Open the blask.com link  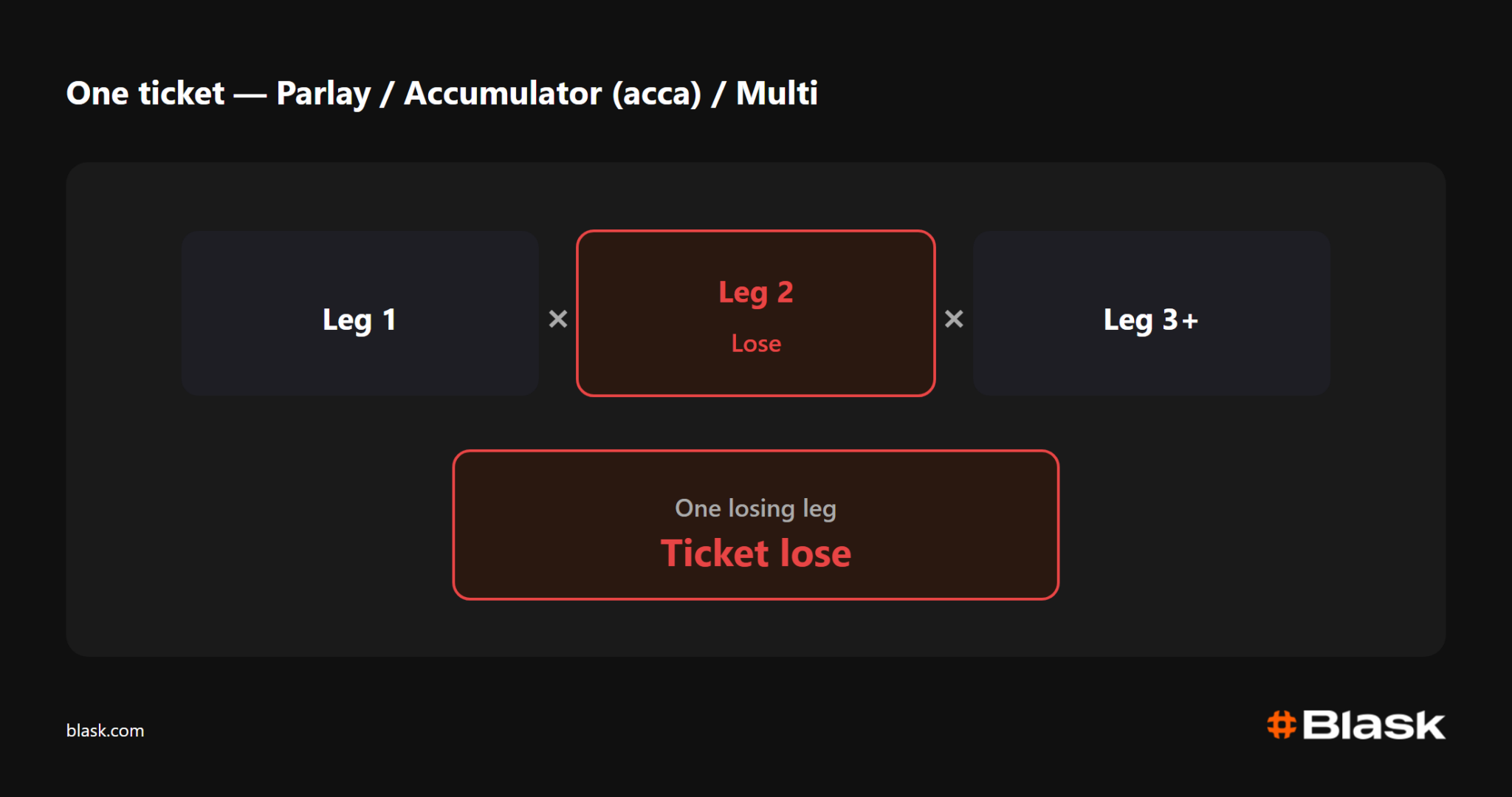(x=105, y=731)
